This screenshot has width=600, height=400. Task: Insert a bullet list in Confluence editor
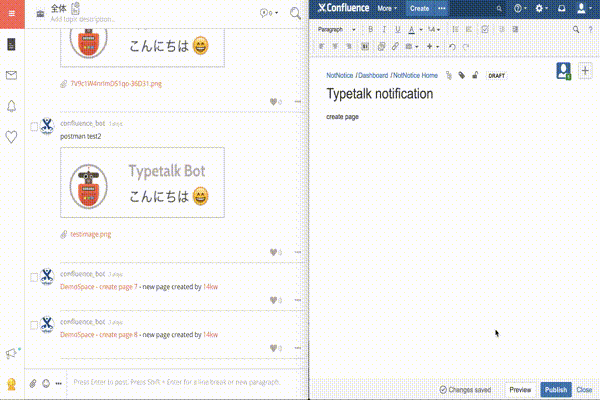coord(455,29)
